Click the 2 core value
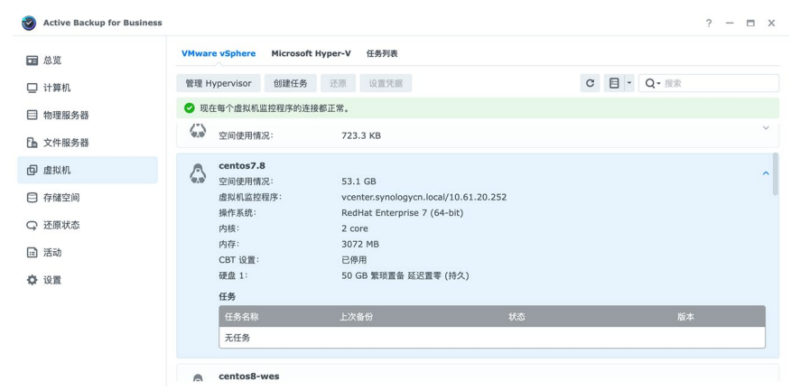Image resolution: width=800 pixels, height=391 pixels. pyautogui.click(x=355, y=228)
